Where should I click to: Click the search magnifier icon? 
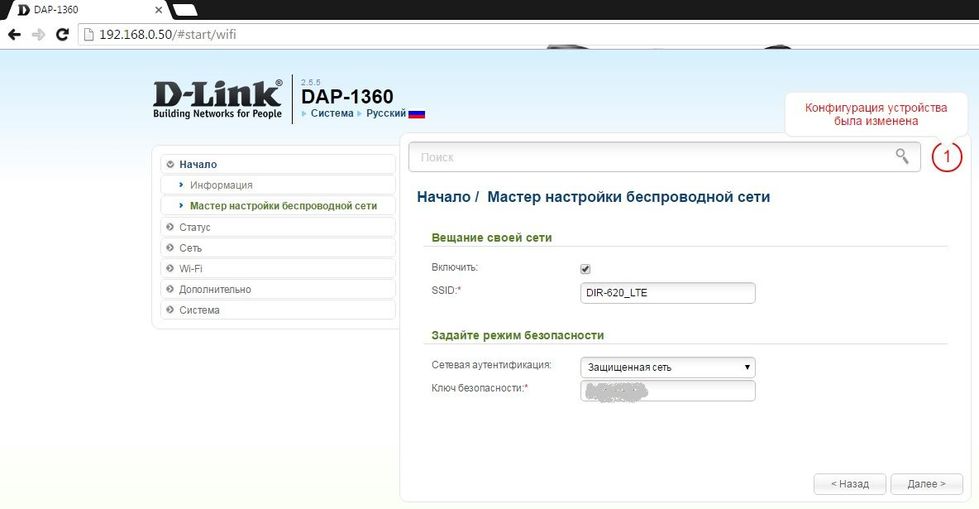tap(902, 156)
